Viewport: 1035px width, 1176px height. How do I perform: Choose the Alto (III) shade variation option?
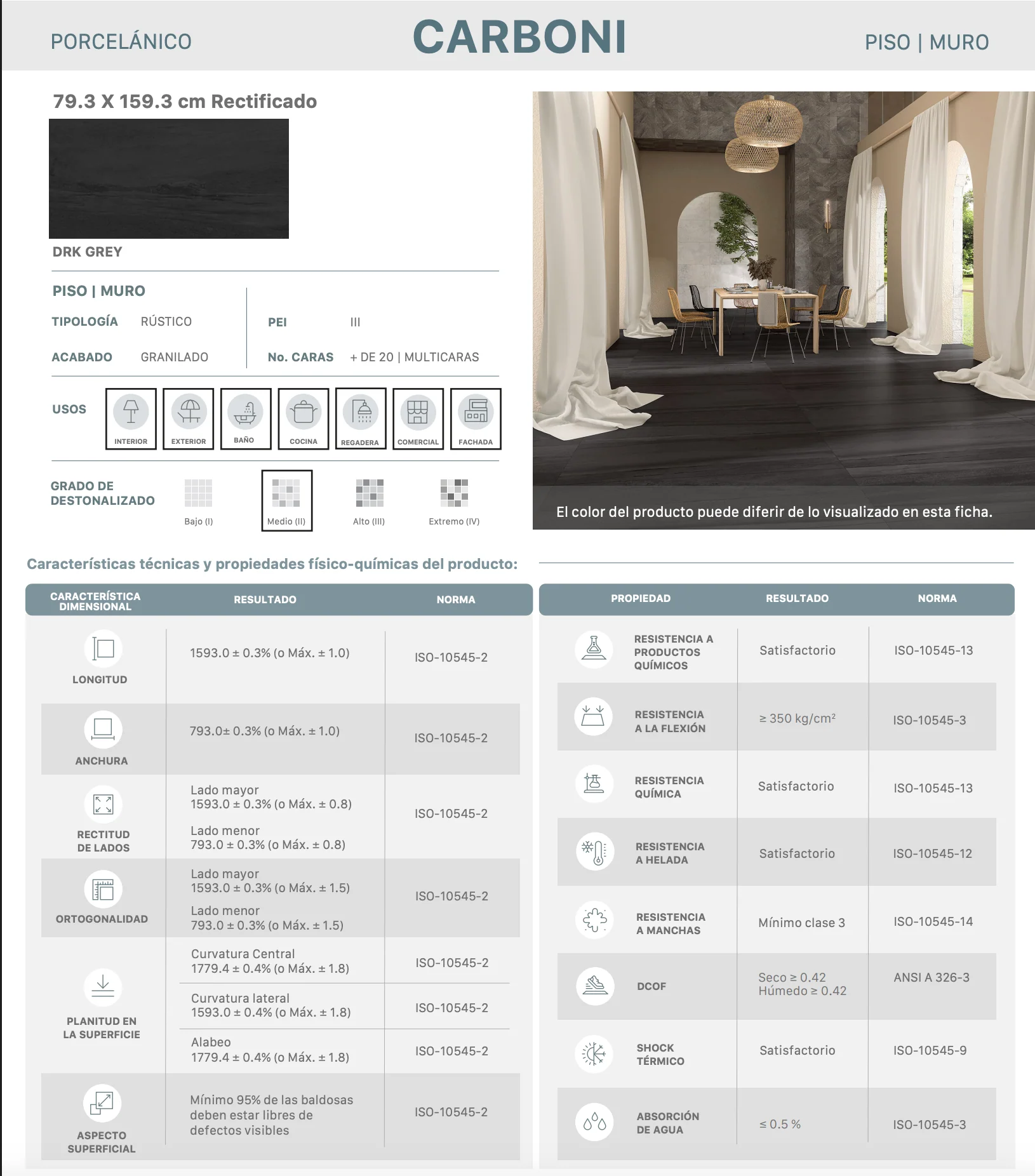click(369, 502)
